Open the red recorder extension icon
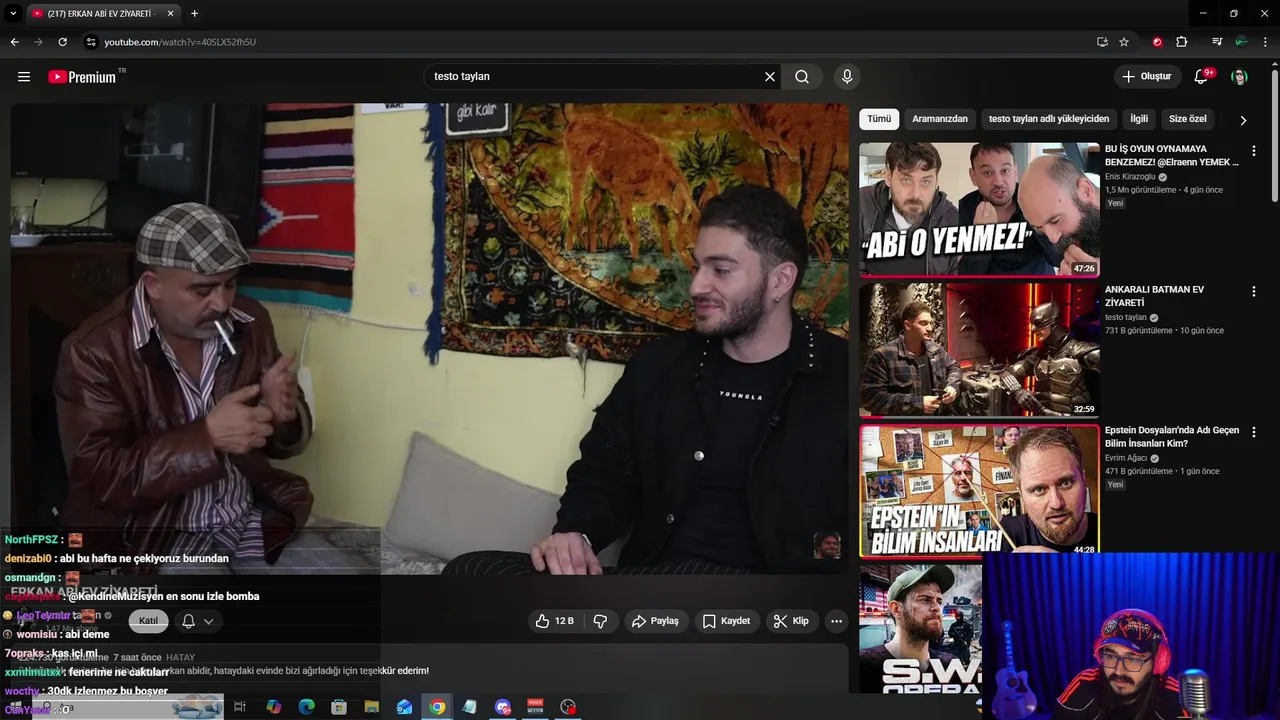 pyautogui.click(x=1157, y=42)
